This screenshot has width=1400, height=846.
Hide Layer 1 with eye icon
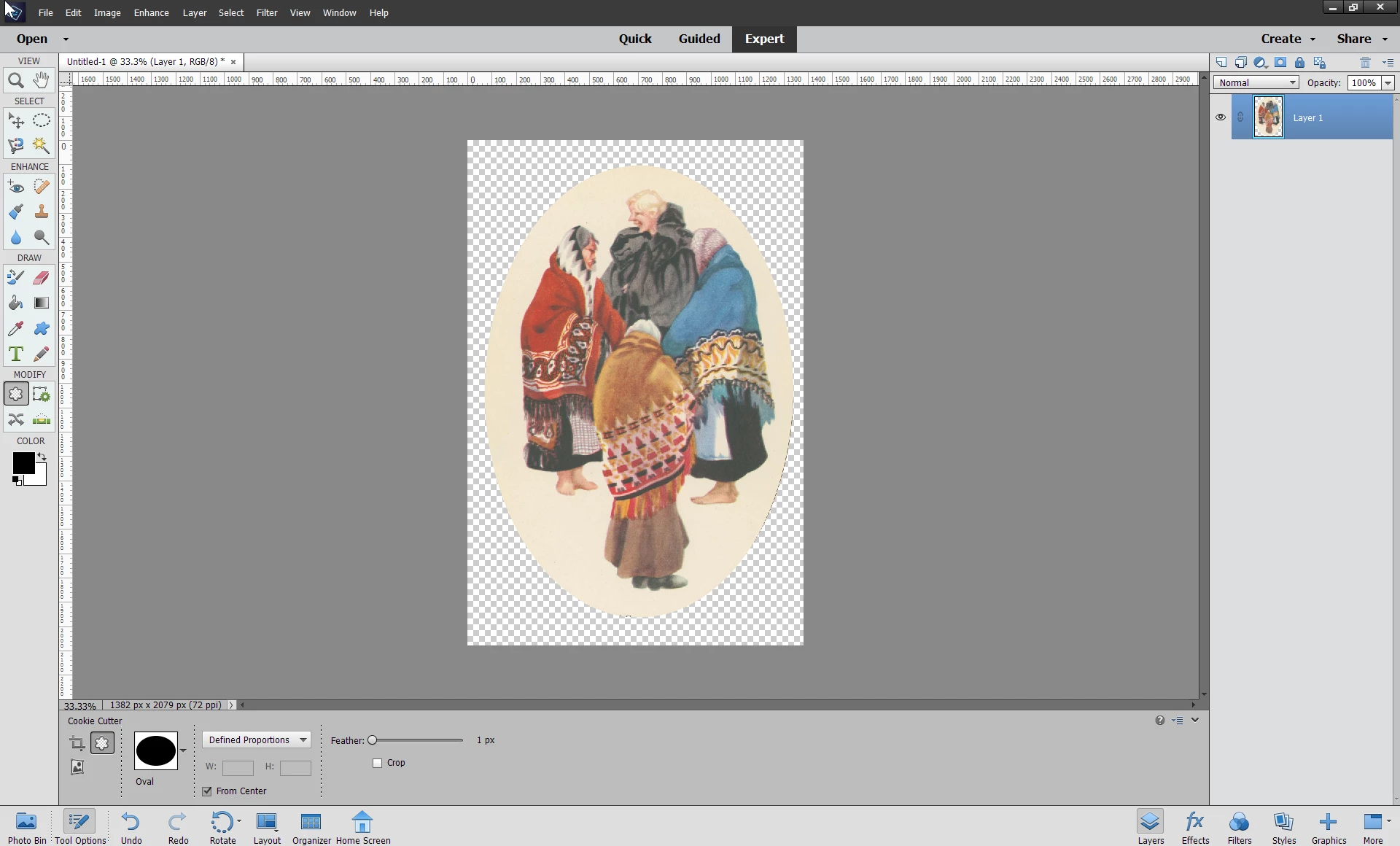click(1221, 117)
